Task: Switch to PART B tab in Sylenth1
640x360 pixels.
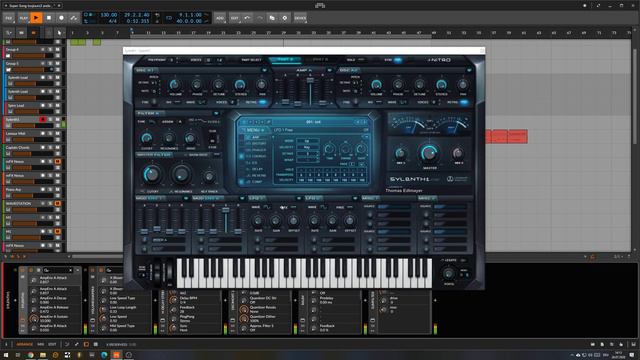Action: pos(320,60)
